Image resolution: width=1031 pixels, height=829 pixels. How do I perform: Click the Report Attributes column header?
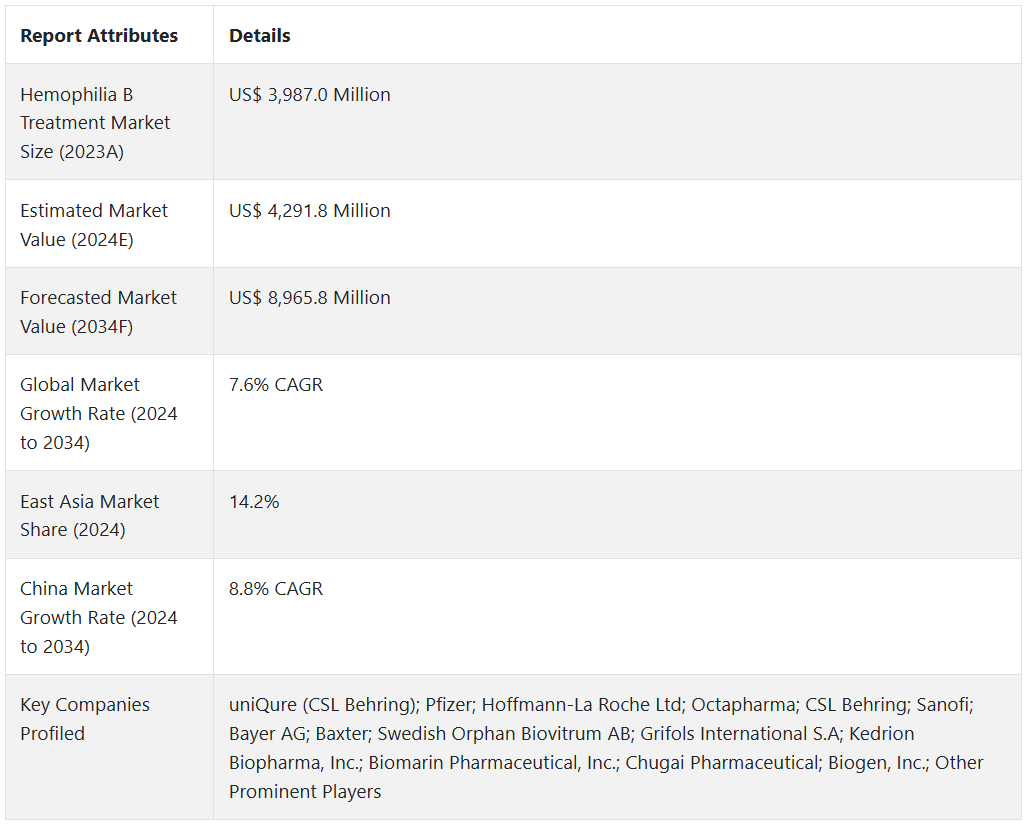coord(99,36)
